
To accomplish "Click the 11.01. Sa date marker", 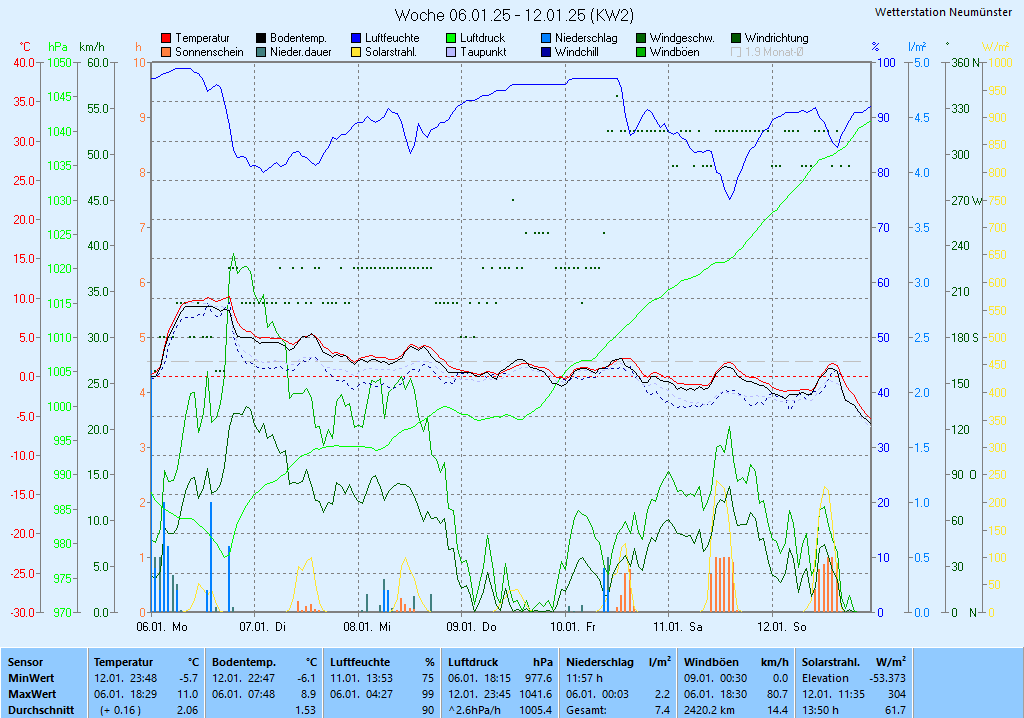I will tap(678, 627).
